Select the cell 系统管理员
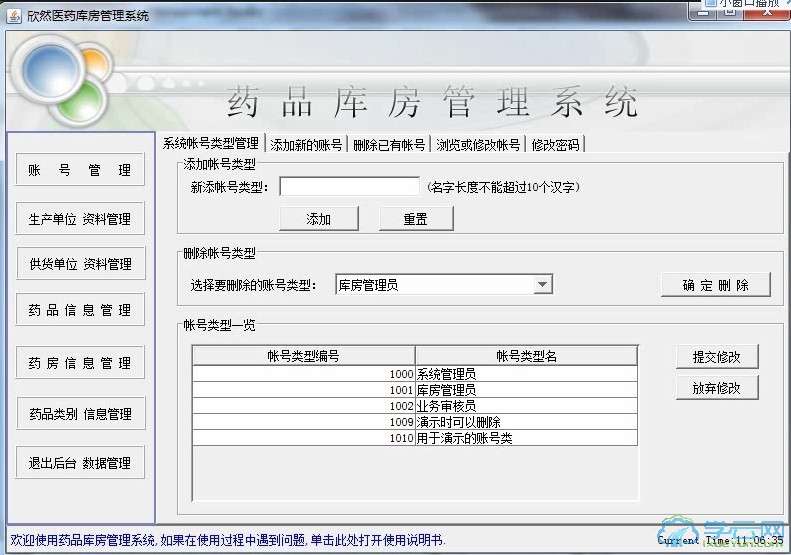This screenshot has height=555, width=791. pos(527,374)
